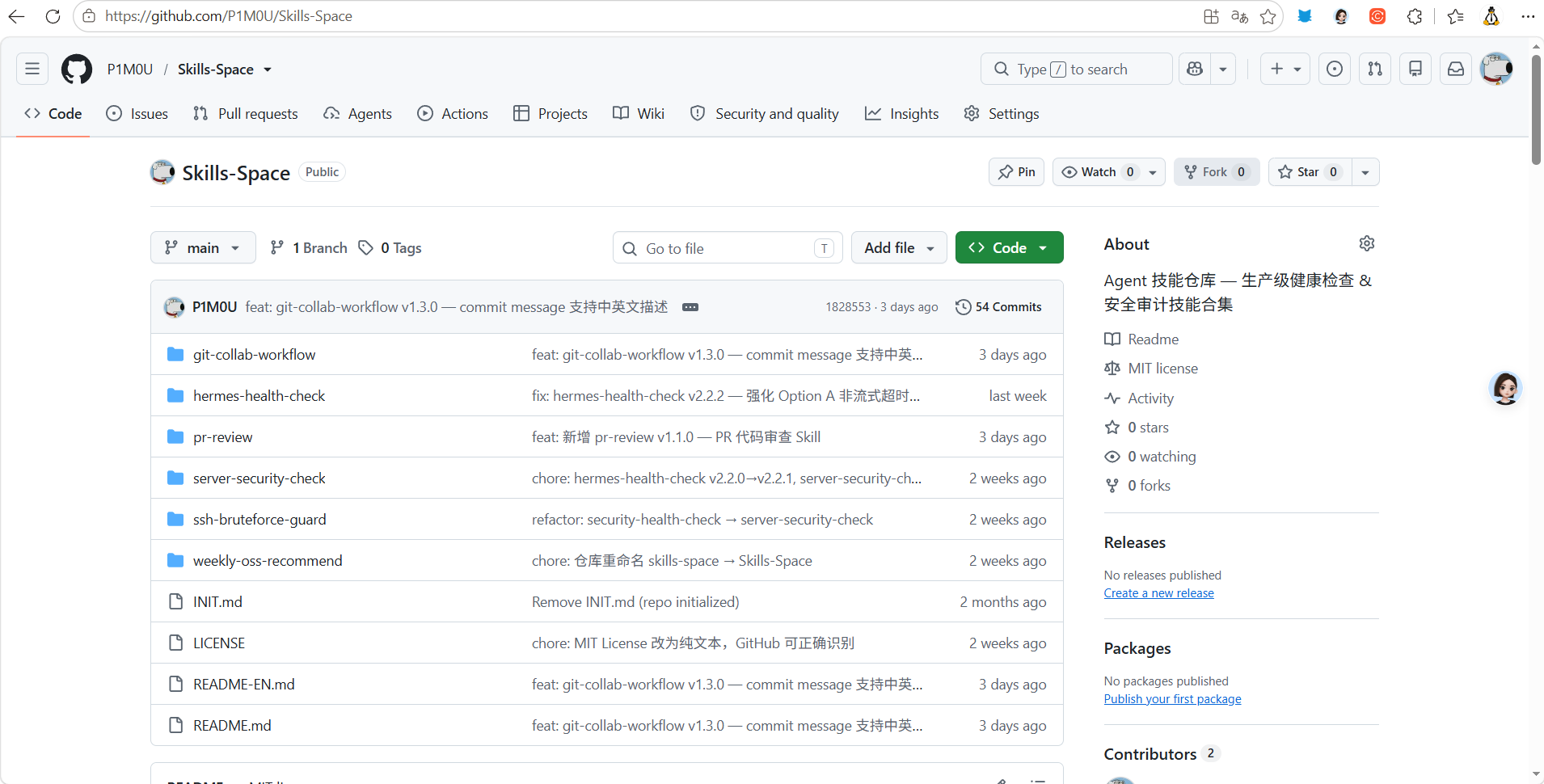Select the Wiki tab
This screenshot has width=1544, height=784.
[x=639, y=114]
